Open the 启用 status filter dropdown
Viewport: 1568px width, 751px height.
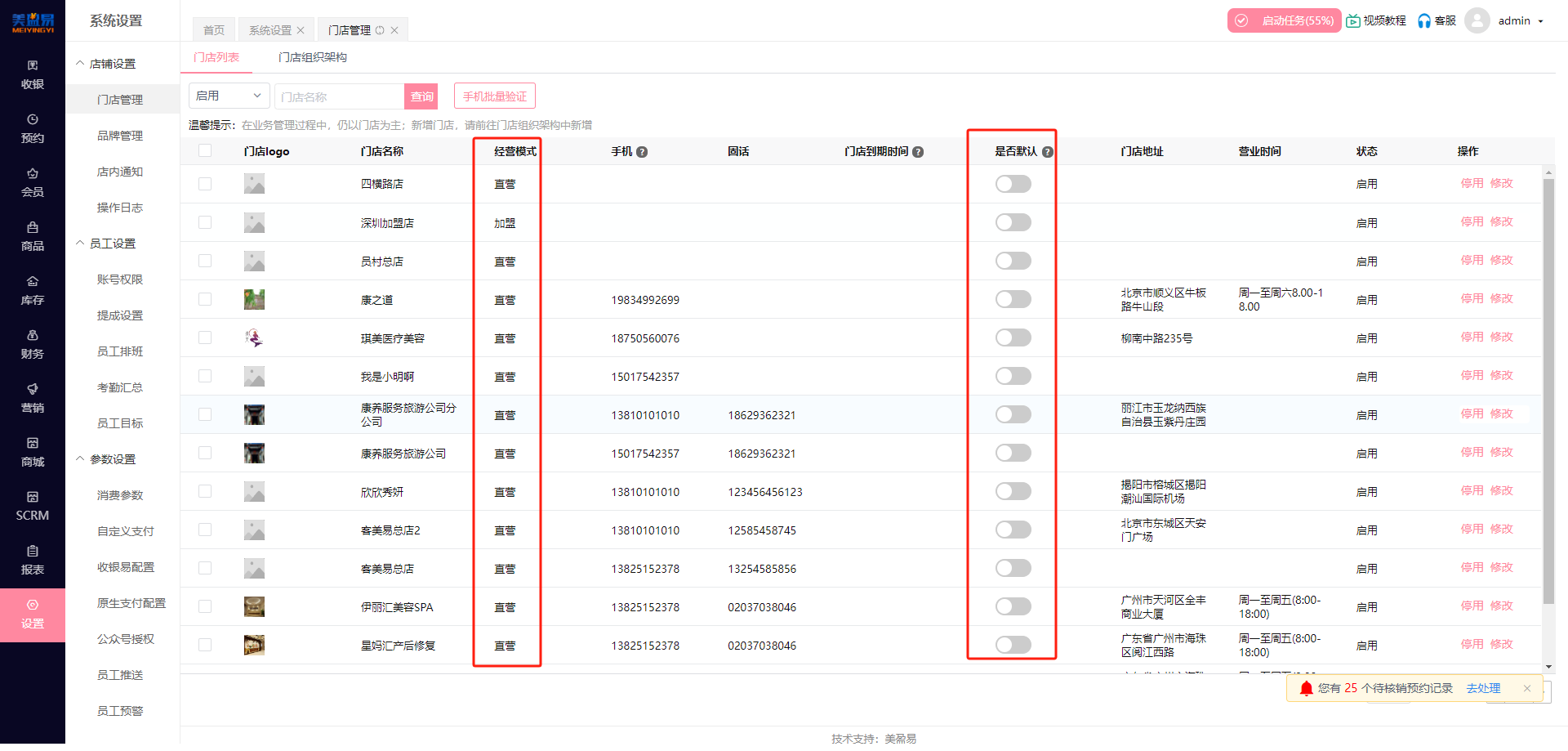click(229, 96)
